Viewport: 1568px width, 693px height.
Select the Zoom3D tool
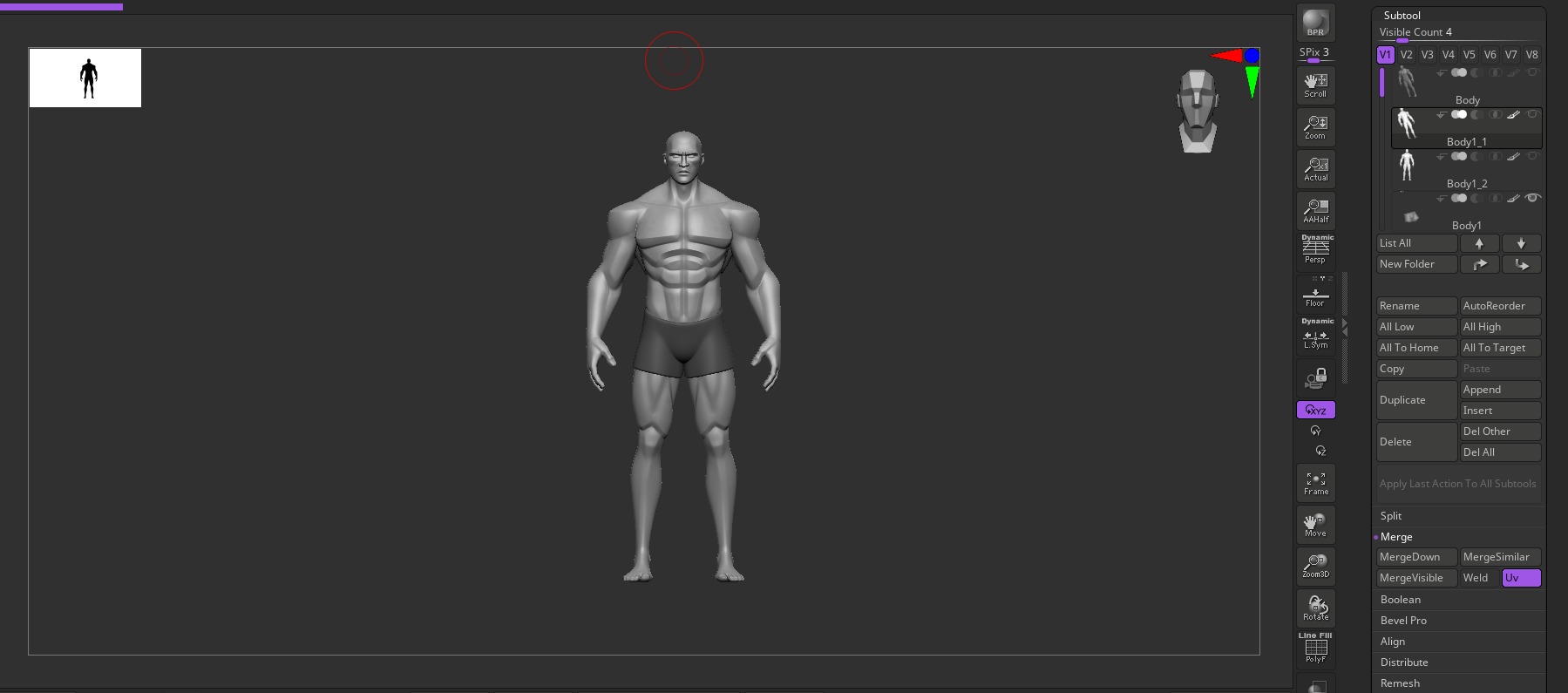click(1315, 567)
